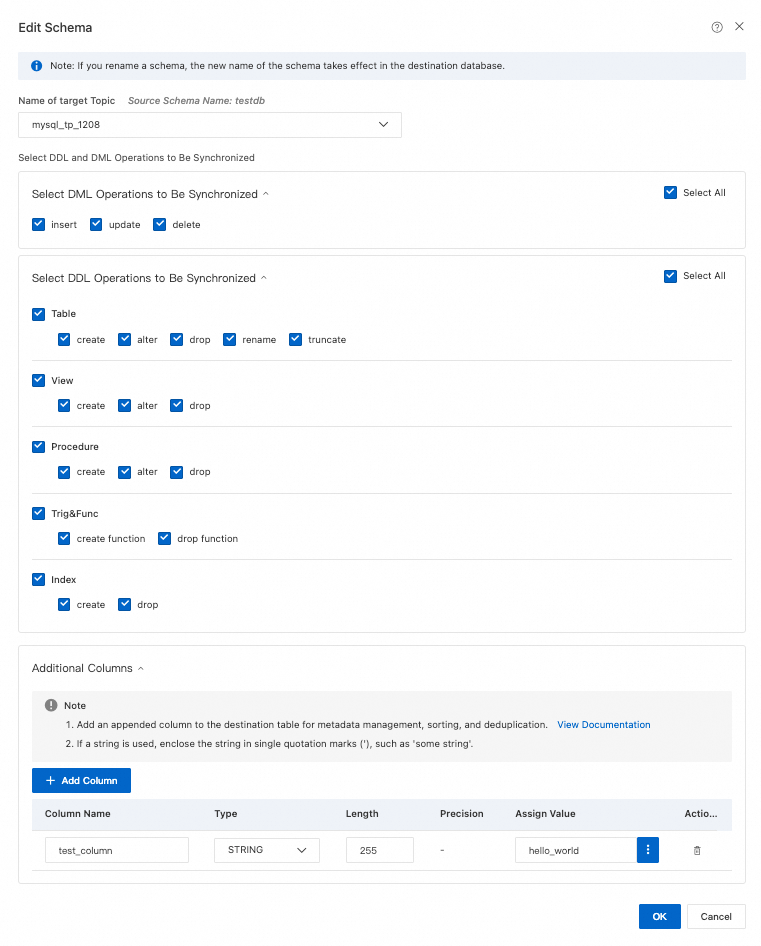Viewport: 761px width, 946px height.
Task: Toggle the drop function checkbox
Action: coord(165,538)
